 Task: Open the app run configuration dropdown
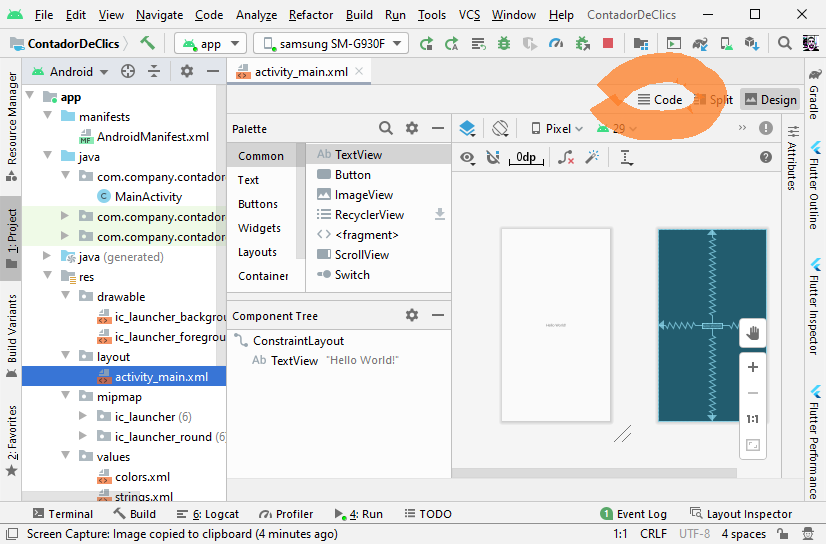click(x=210, y=44)
